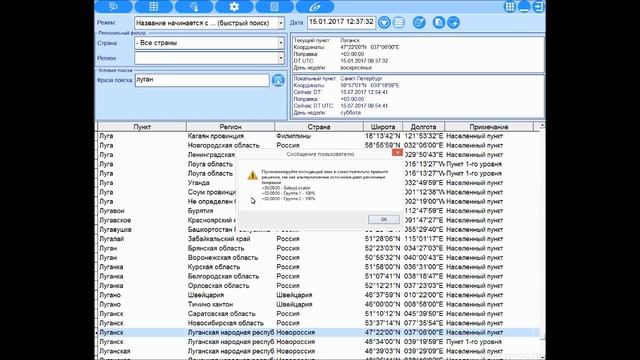Screen dimensions: 640x360
Task: Open the gear settings top tab
Action: [x=234, y=6]
